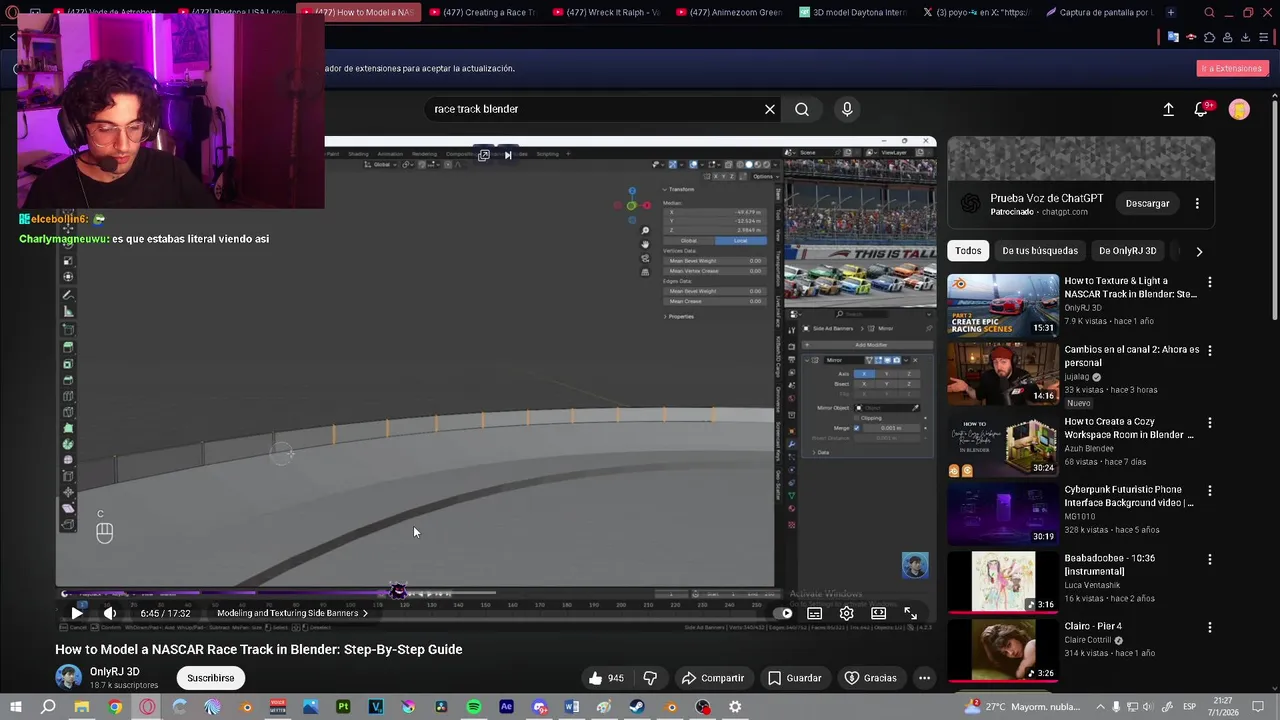Open the Google Translate extension icon
The image size is (1280, 720).
1173,37
